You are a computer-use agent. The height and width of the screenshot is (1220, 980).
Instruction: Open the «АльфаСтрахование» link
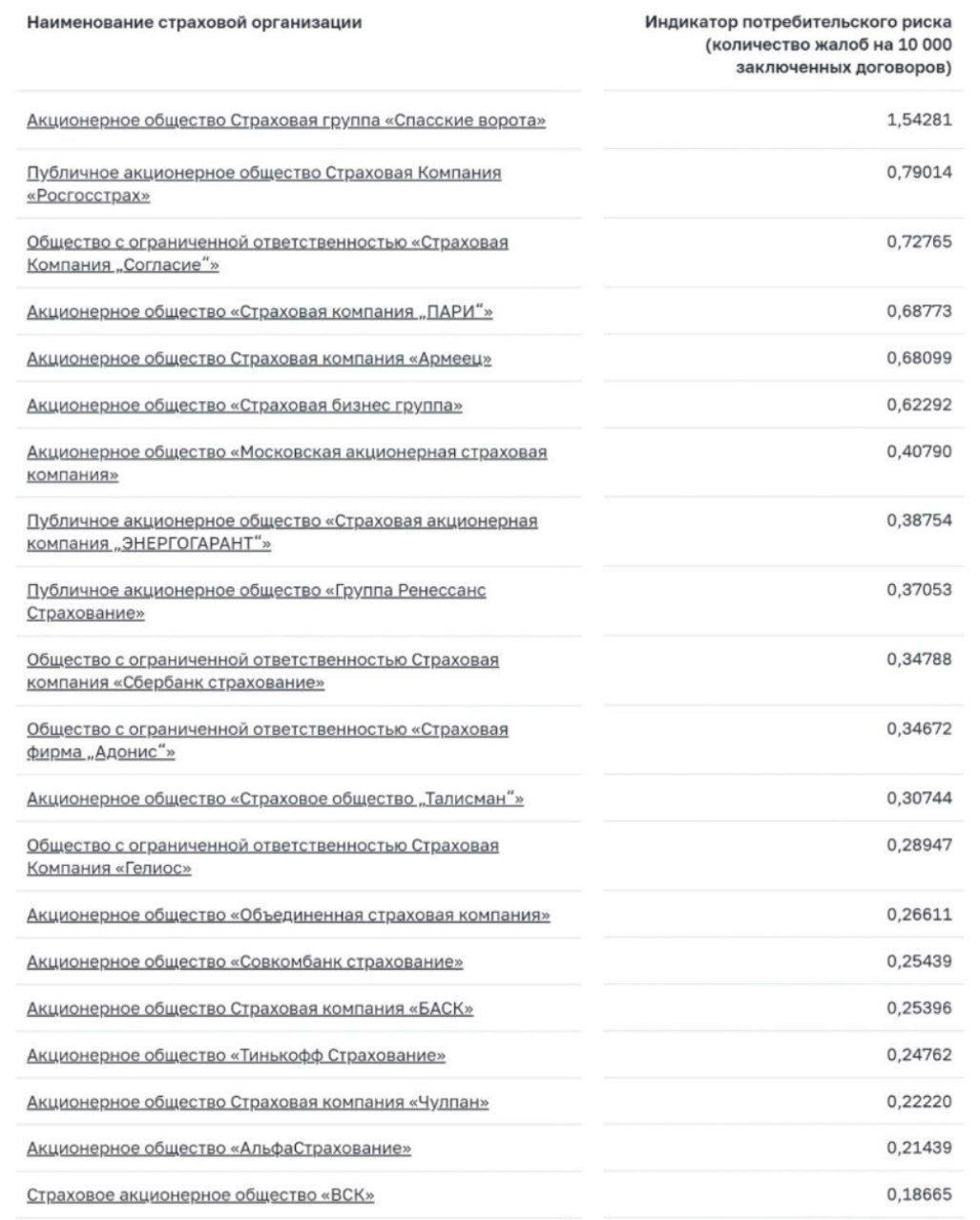coord(219,1148)
